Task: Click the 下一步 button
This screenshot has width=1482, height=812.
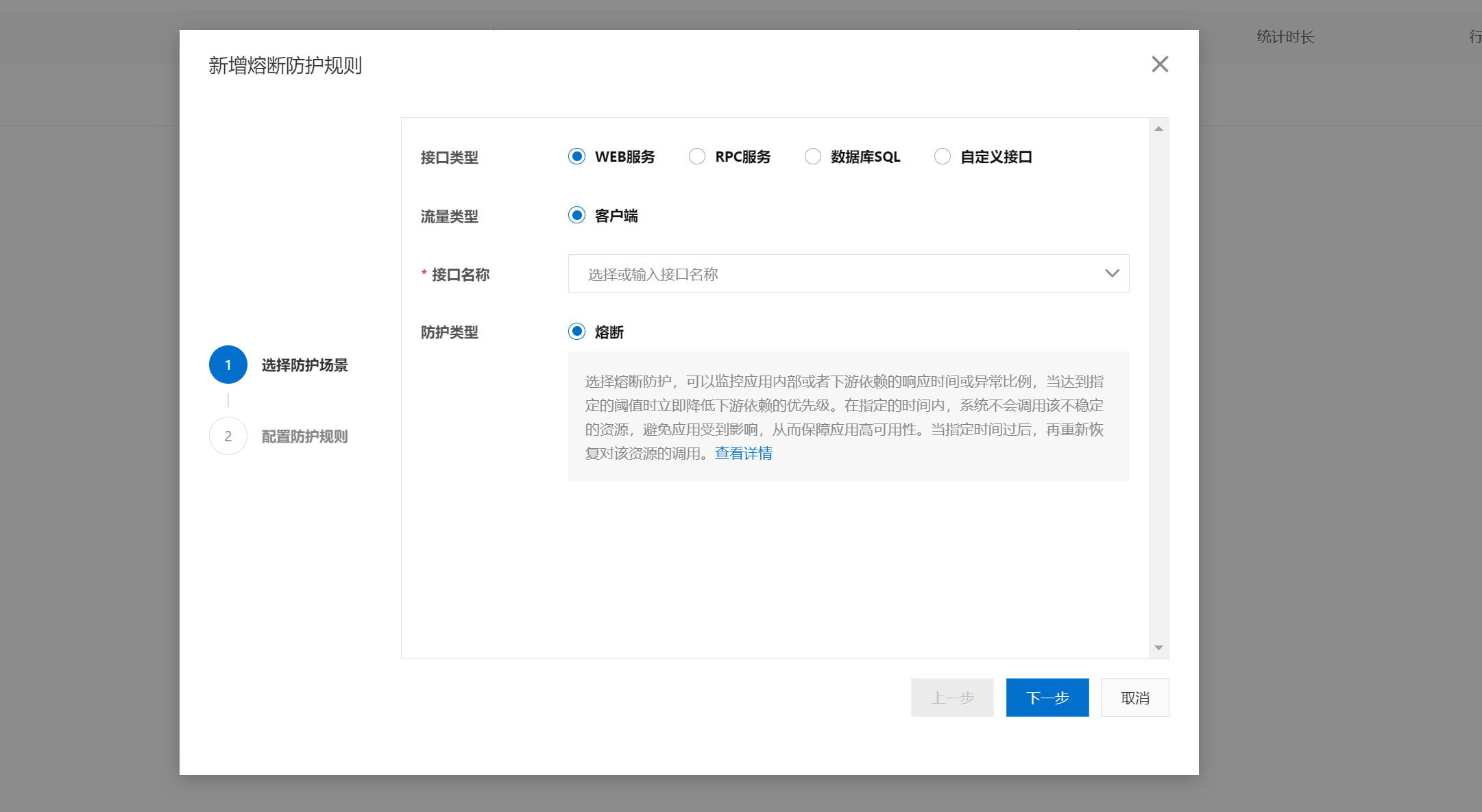Action: point(1047,698)
